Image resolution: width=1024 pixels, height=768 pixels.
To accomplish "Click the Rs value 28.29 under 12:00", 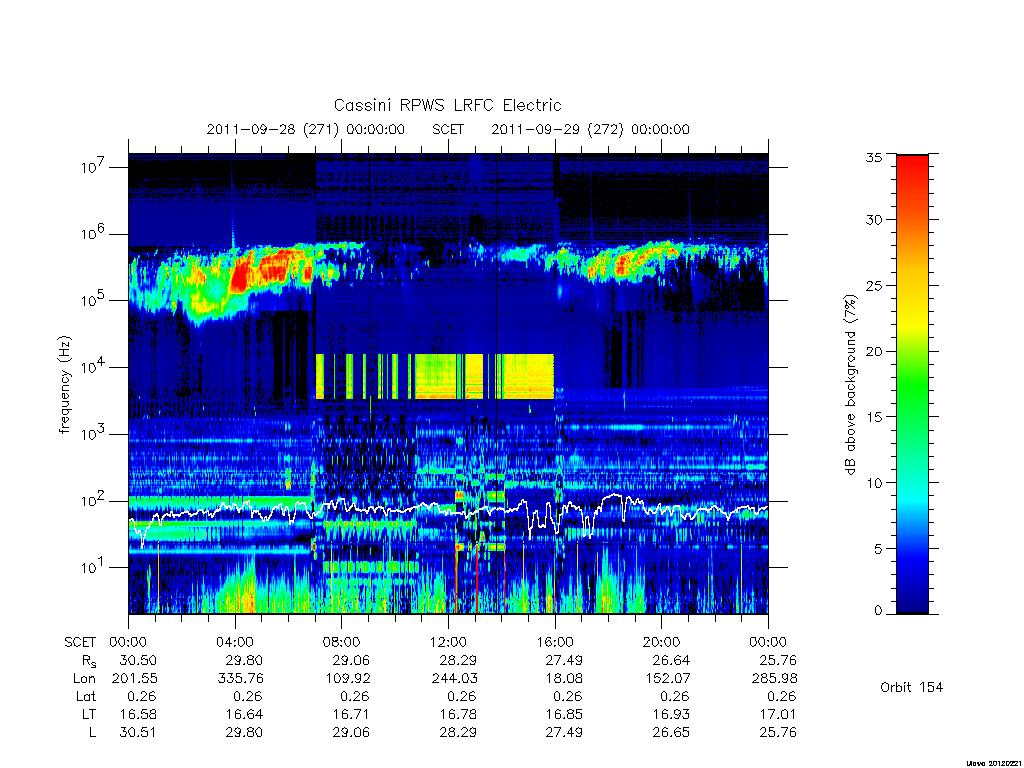I will (457, 660).
